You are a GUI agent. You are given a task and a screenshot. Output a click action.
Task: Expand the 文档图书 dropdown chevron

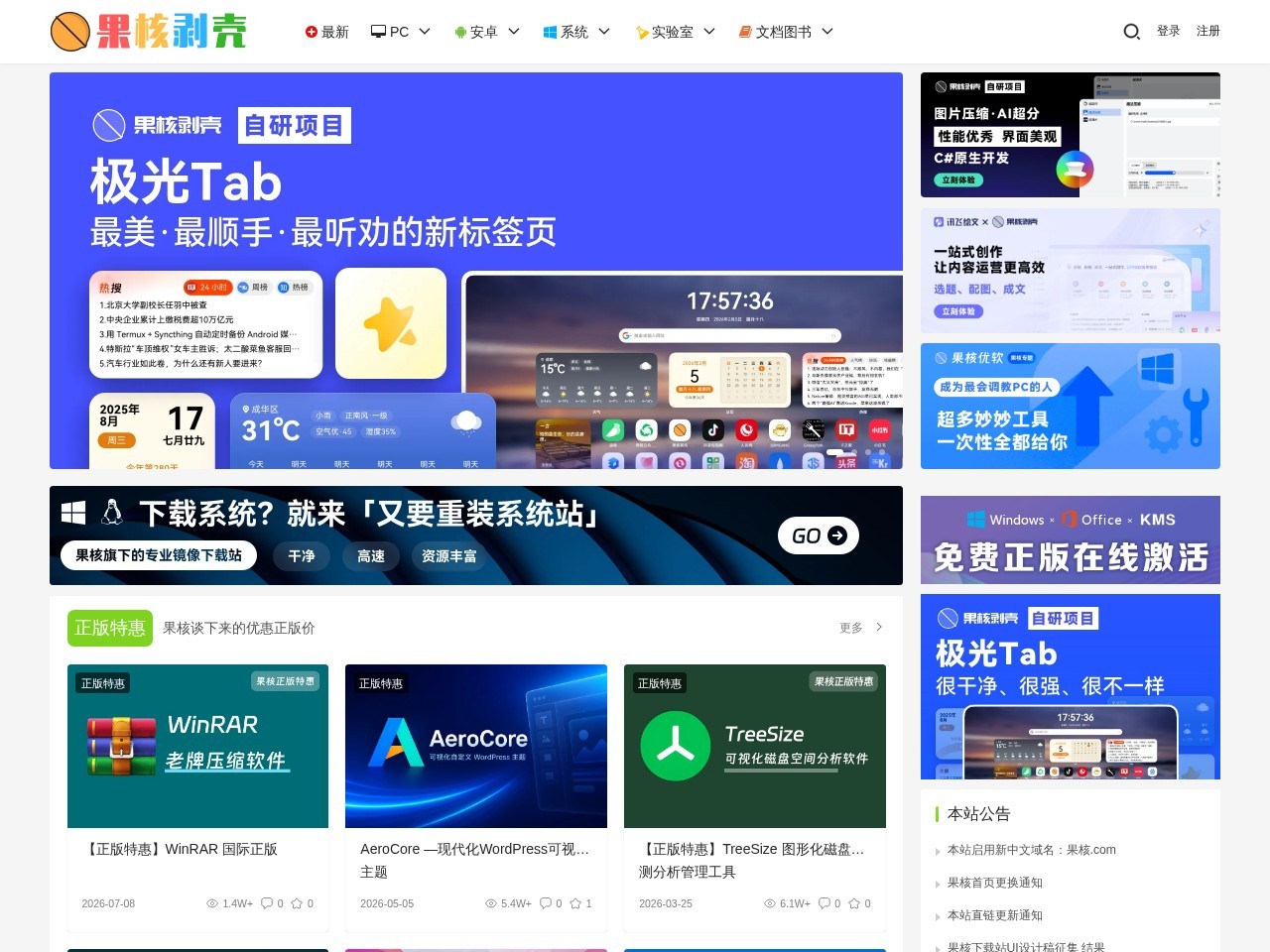click(x=827, y=32)
